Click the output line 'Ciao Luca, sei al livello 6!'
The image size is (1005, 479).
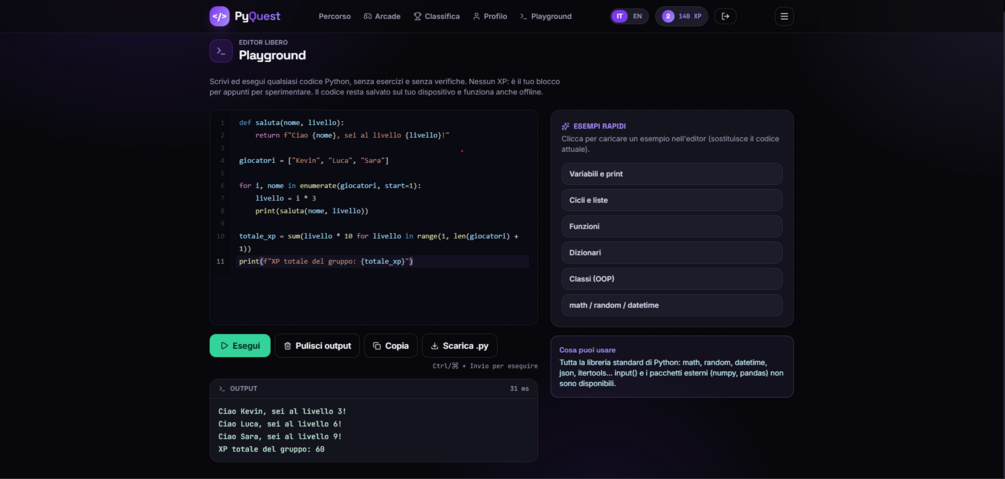tap(280, 424)
